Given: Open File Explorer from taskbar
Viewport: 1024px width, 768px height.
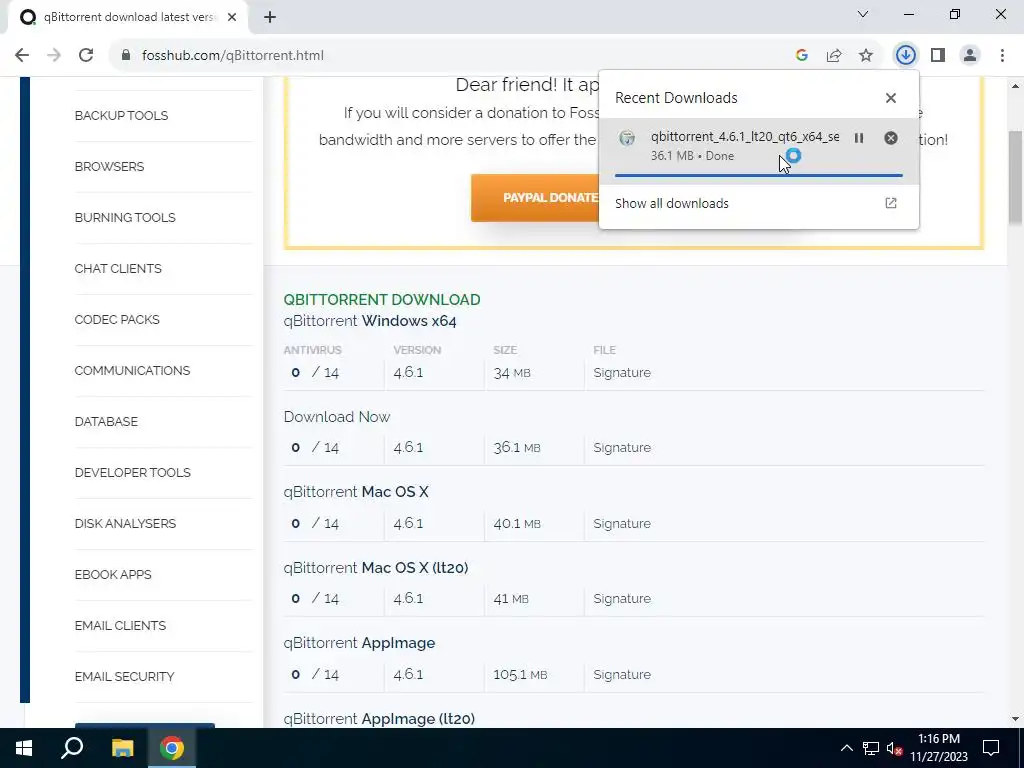Looking at the screenshot, I should [x=122, y=748].
